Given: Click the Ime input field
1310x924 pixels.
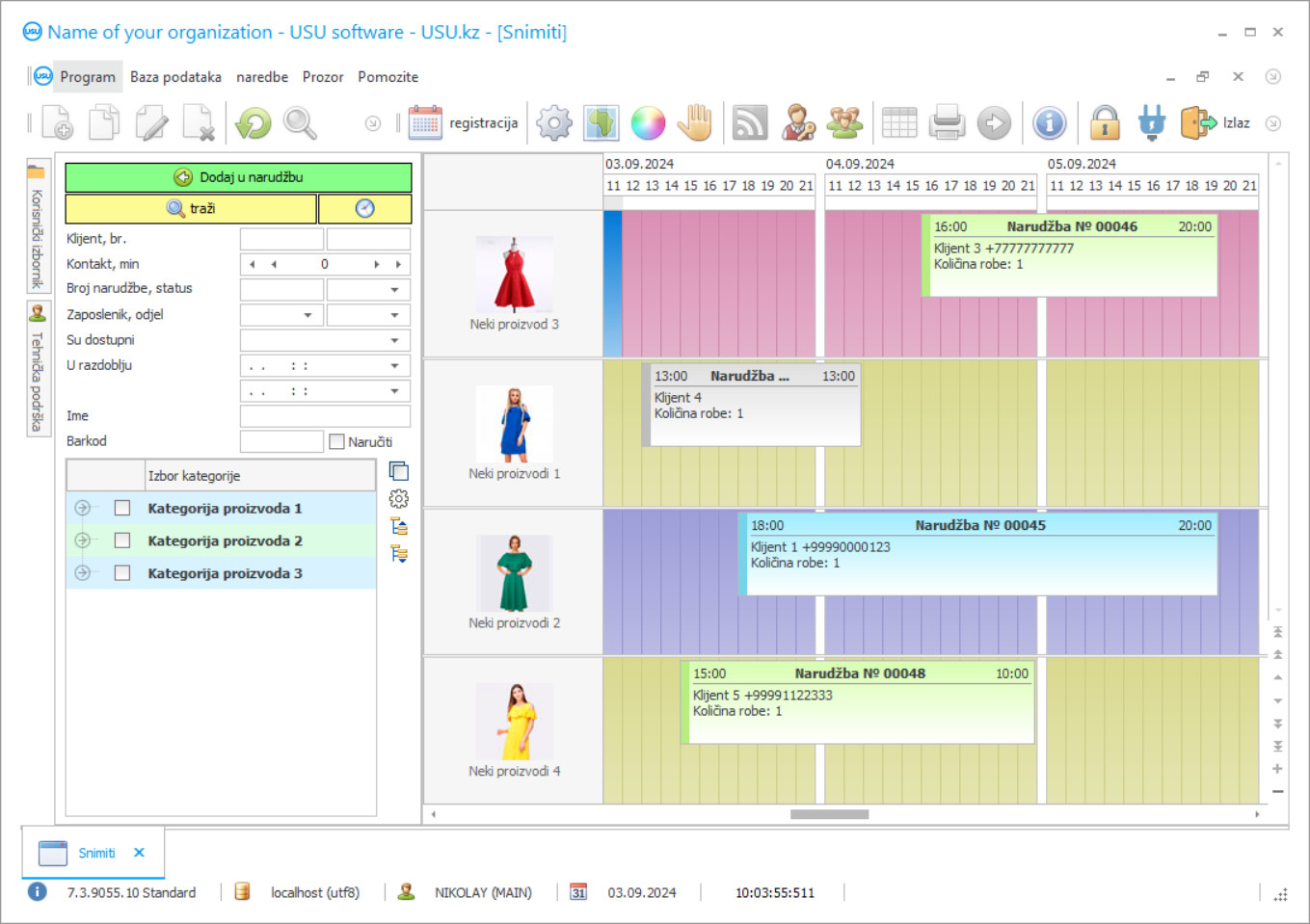Looking at the screenshot, I should tap(325, 416).
